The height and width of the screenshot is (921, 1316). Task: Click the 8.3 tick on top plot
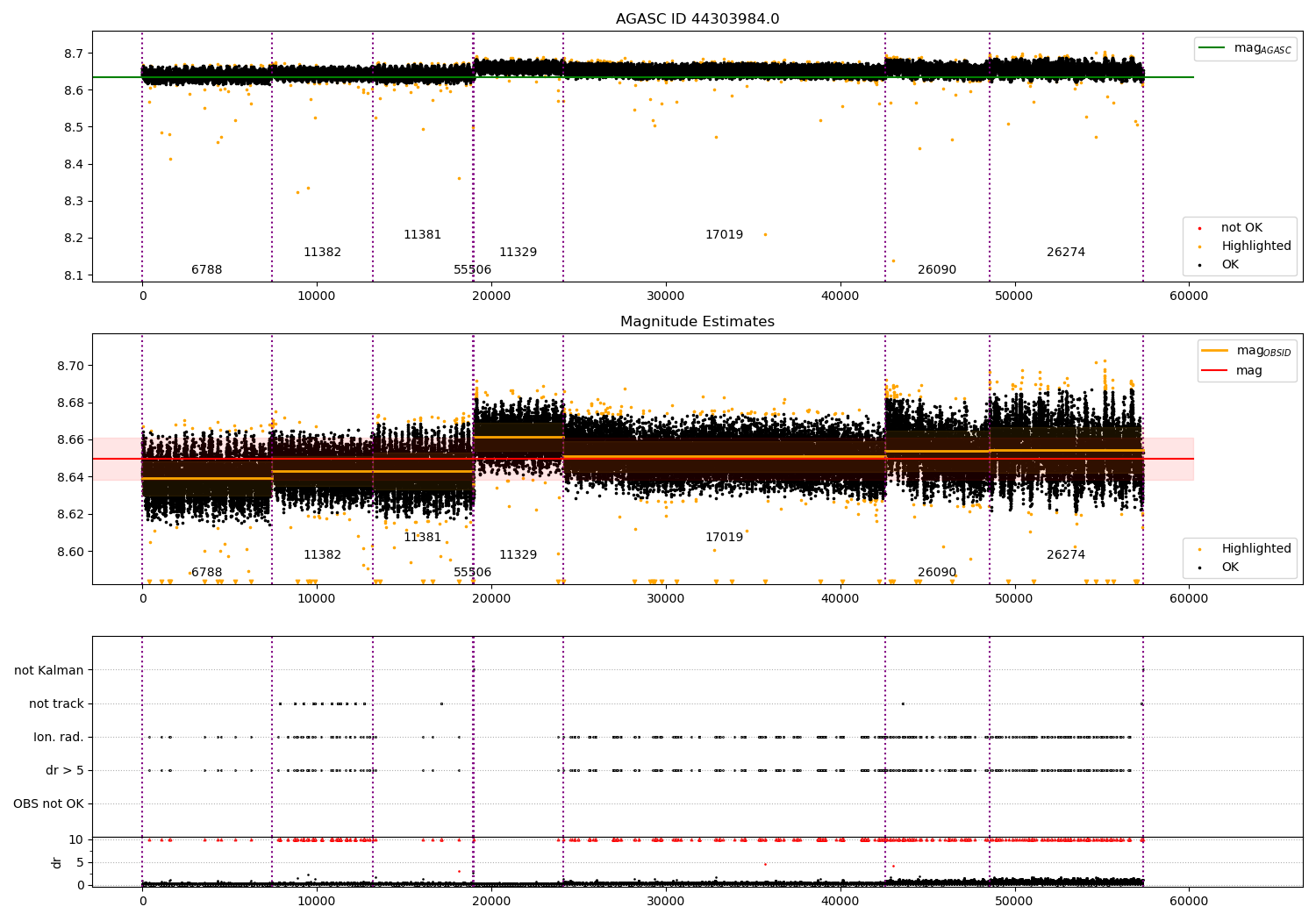74,202
